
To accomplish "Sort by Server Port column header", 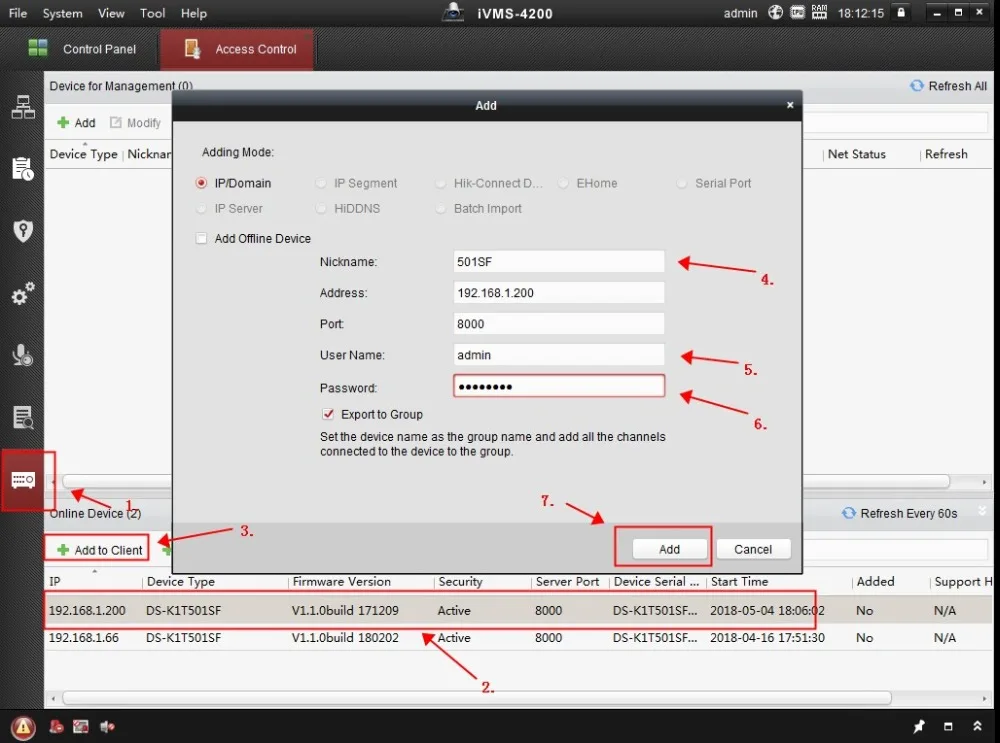I will pyautogui.click(x=570, y=582).
